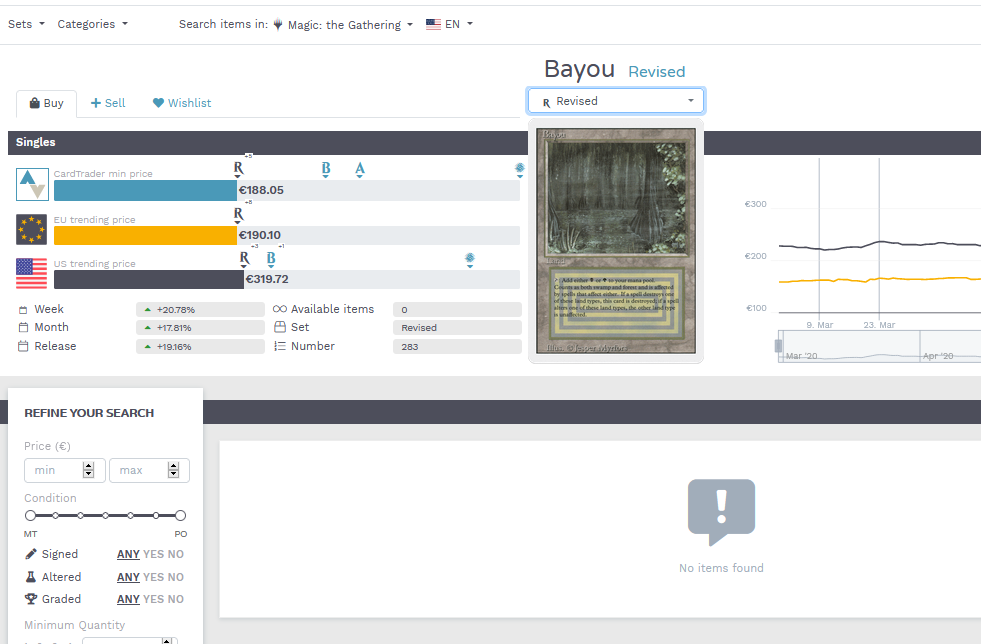Switch to the Sell tab
Viewport: 981px width, 644px height.
(108, 103)
